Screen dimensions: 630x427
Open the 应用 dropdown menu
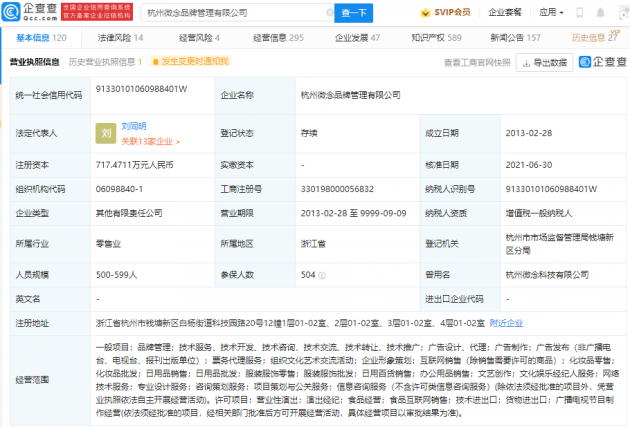(x=551, y=12)
